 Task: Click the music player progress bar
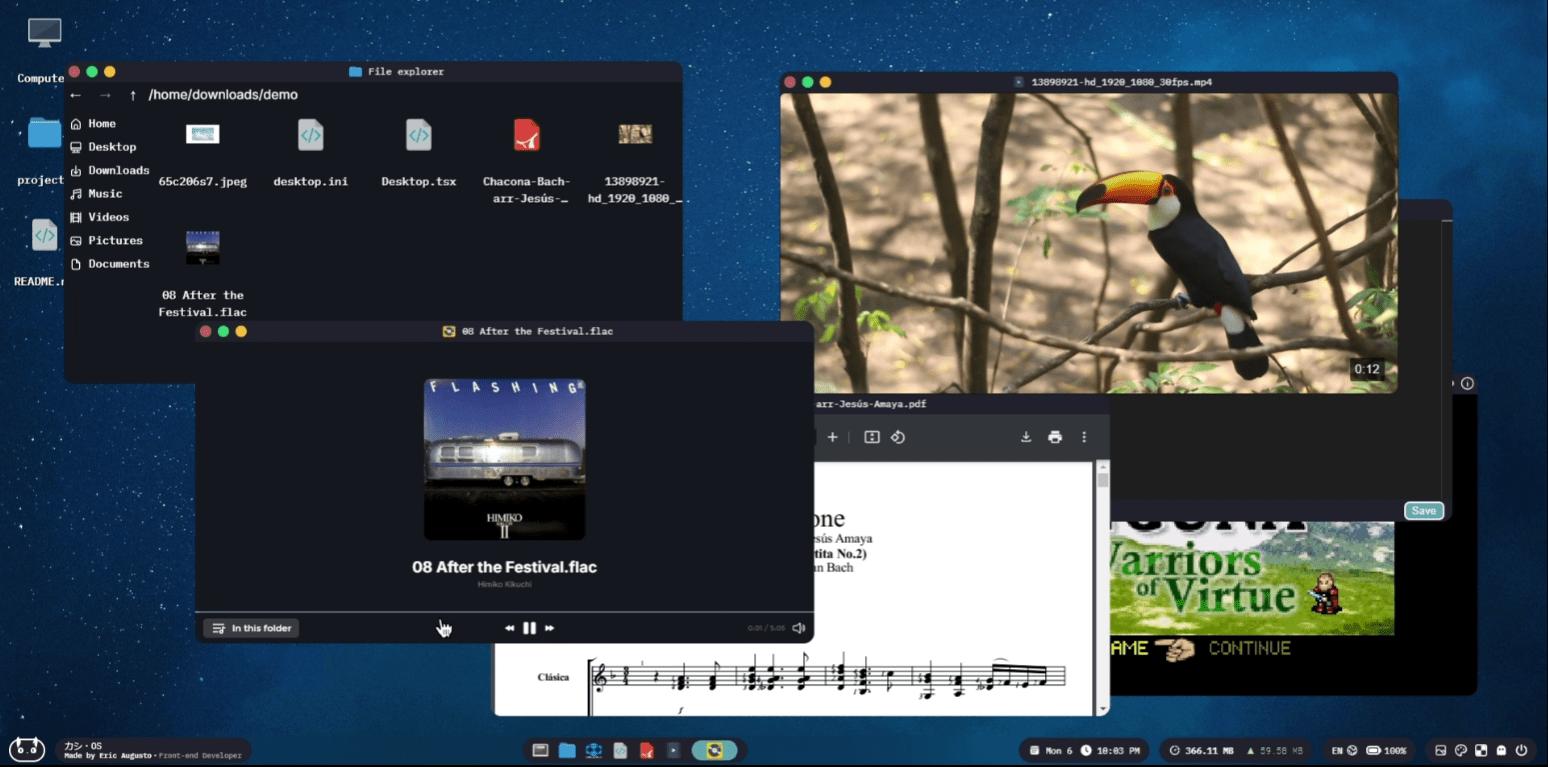[504, 611]
